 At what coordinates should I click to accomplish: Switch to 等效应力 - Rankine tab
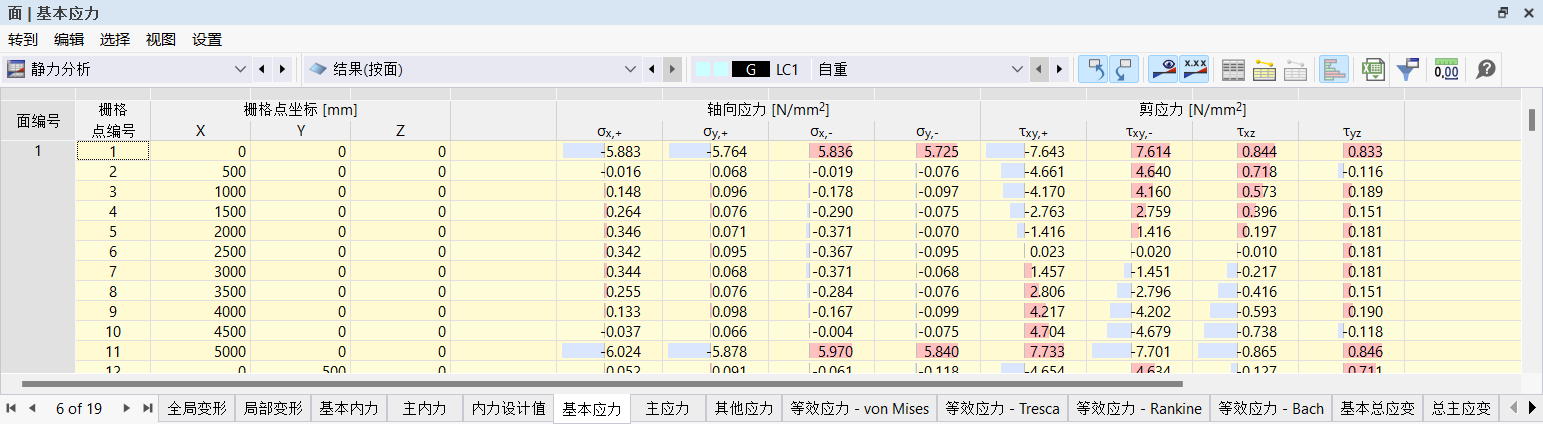pyautogui.click(x=1138, y=408)
